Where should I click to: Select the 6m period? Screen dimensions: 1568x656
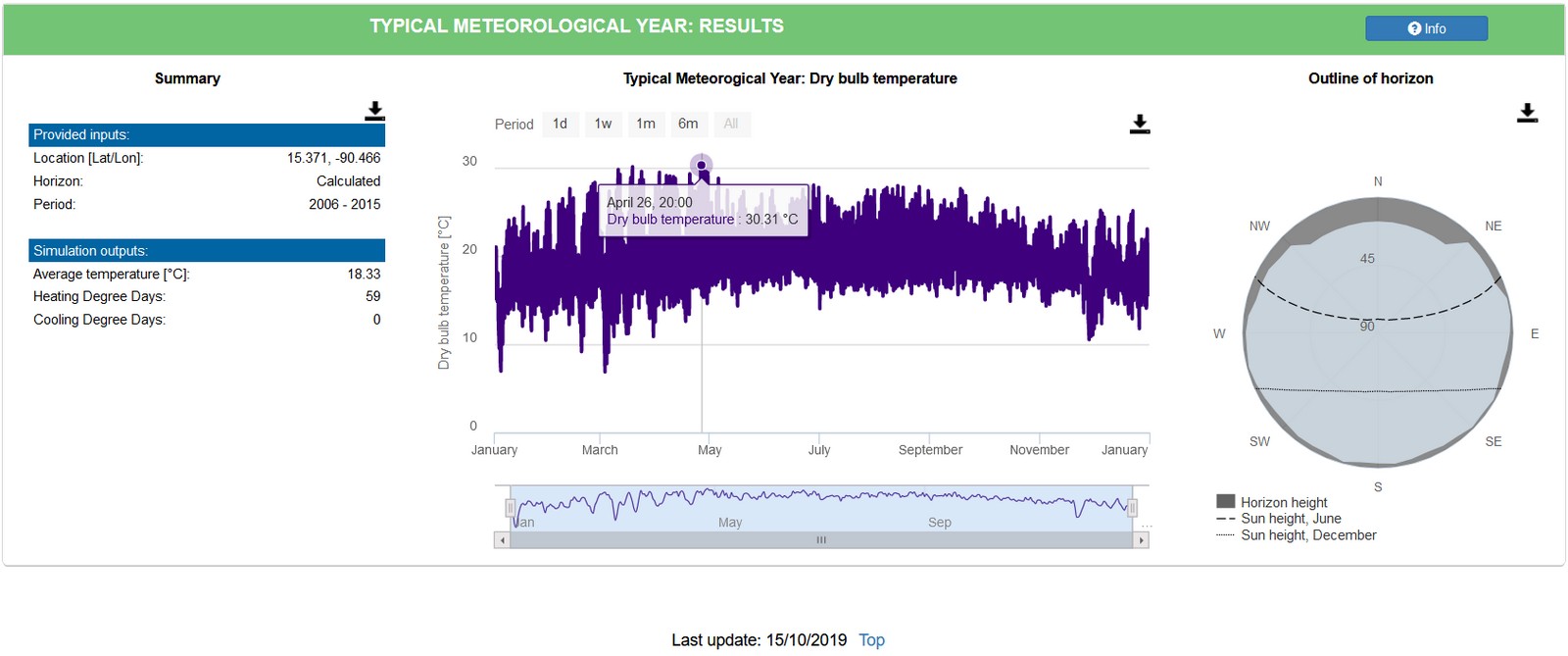coord(688,124)
